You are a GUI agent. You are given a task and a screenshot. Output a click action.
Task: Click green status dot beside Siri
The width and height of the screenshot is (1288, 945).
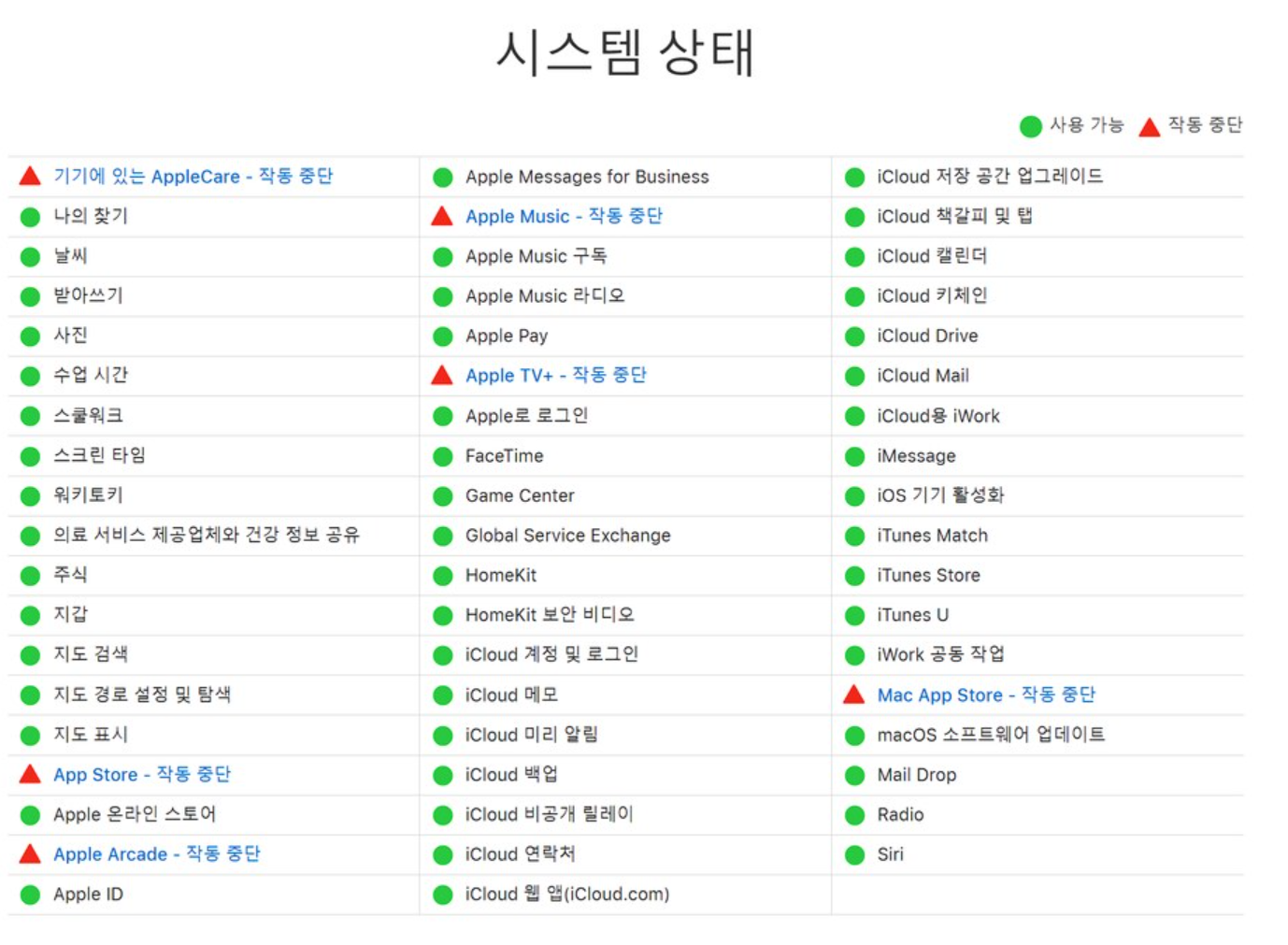[854, 854]
